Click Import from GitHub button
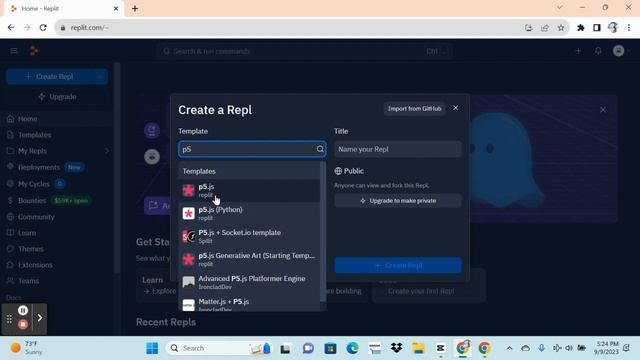The height and width of the screenshot is (360, 640). (414, 109)
